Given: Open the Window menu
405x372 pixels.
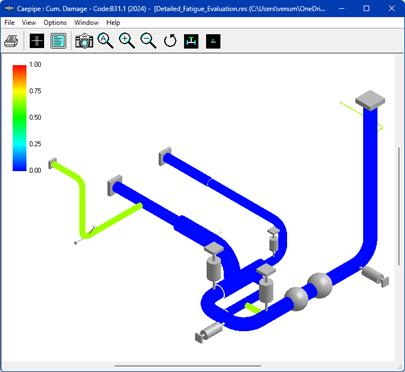Looking at the screenshot, I should 86,23.
